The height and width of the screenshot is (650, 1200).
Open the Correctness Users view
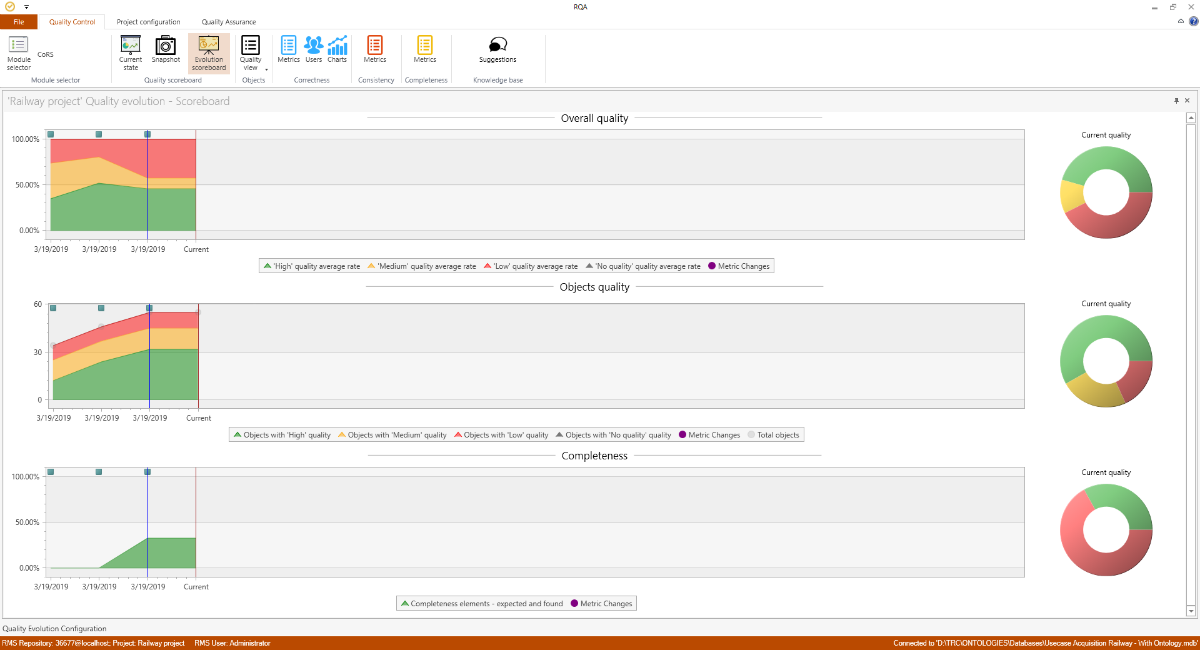(x=313, y=50)
